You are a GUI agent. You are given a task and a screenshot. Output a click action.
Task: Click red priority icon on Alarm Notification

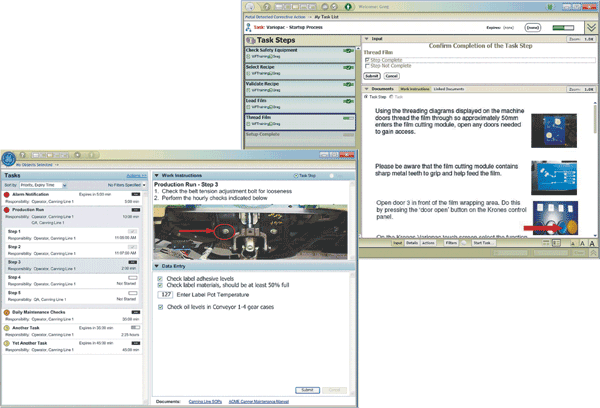click(x=7, y=195)
